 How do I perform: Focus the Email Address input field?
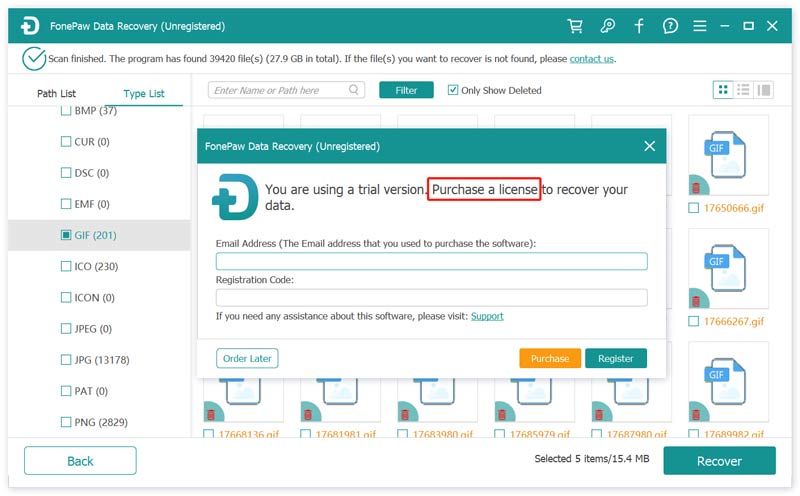(x=432, y=261)
